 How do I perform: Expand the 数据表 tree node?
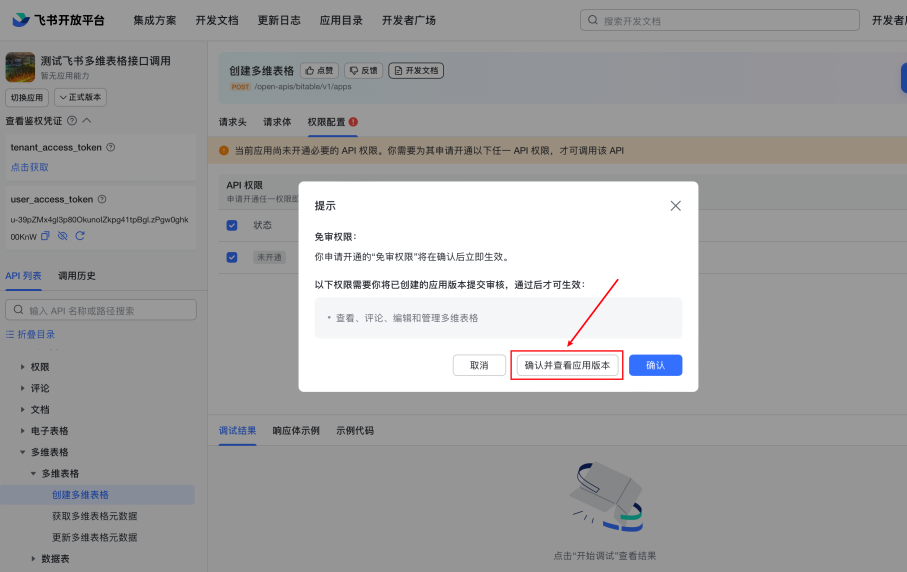pos(33,559)
